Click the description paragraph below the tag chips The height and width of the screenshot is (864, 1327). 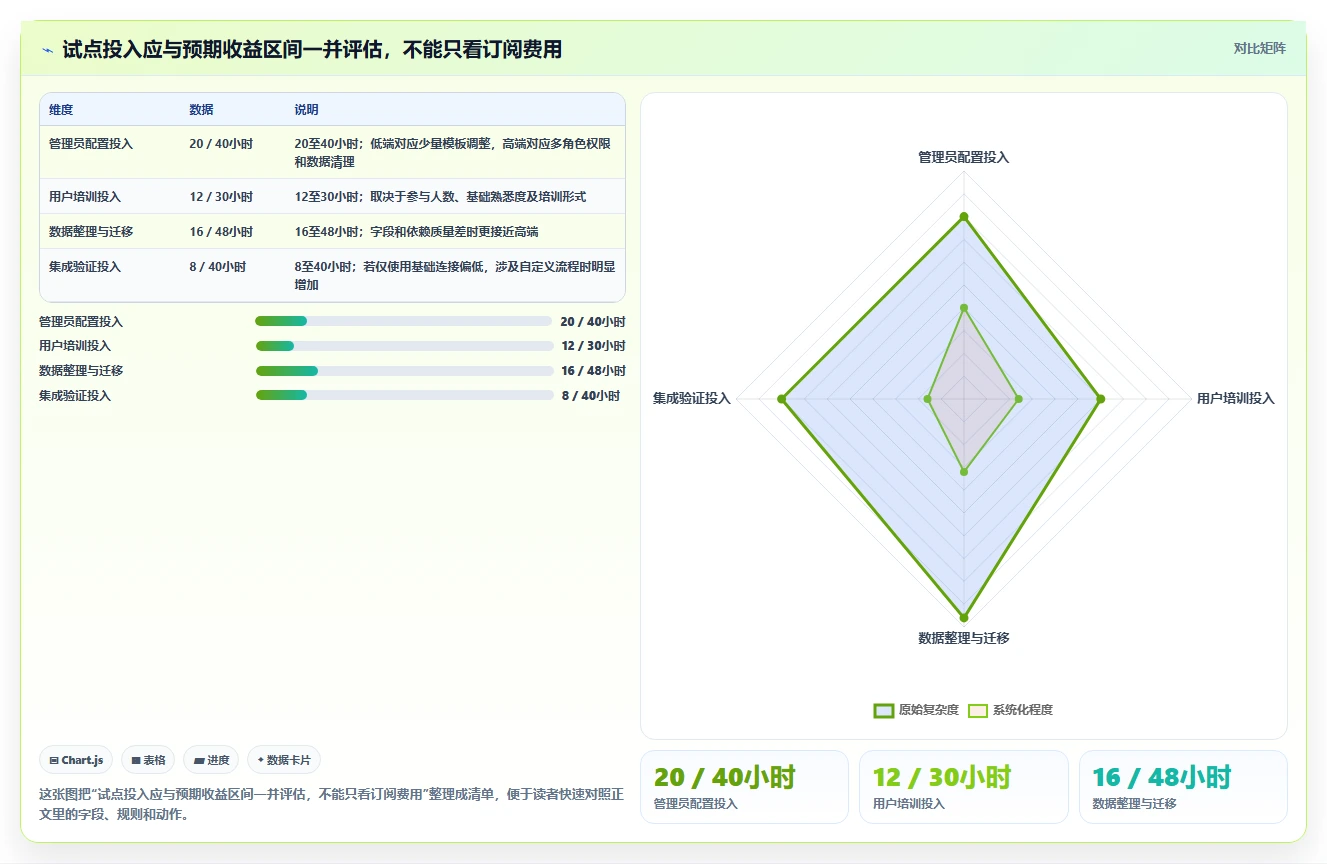332,803
